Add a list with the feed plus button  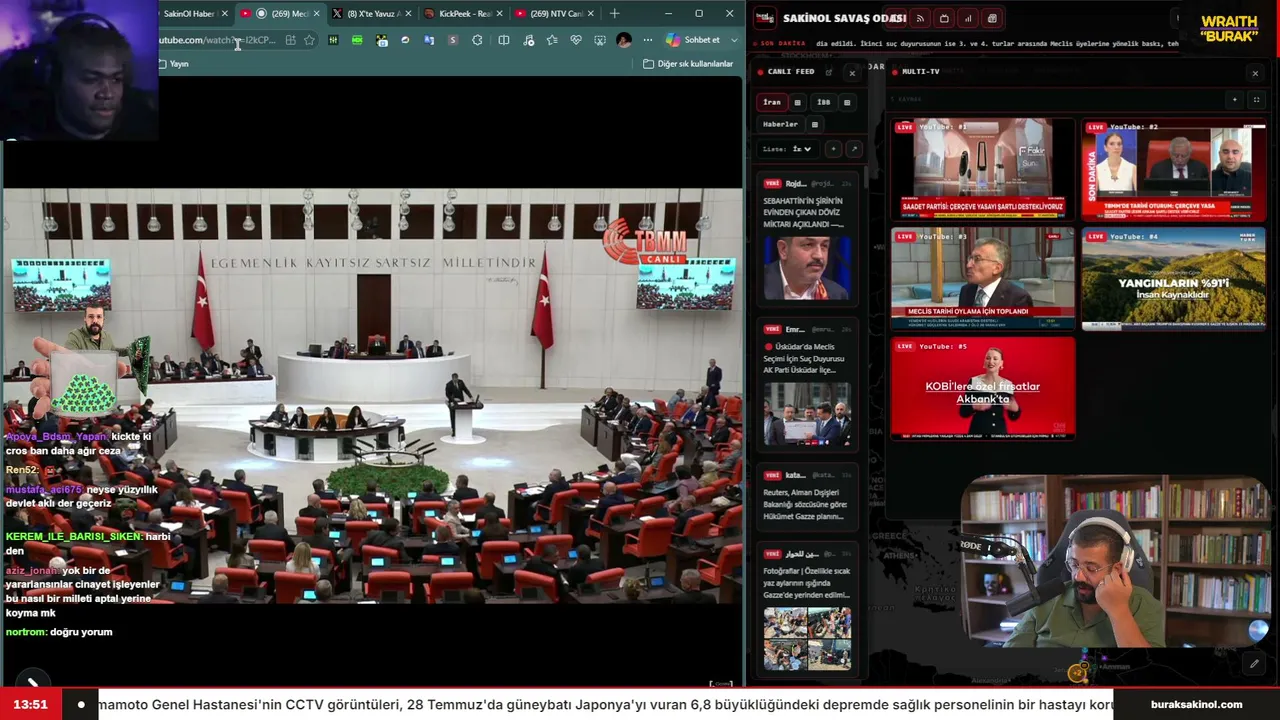[833, 149]
